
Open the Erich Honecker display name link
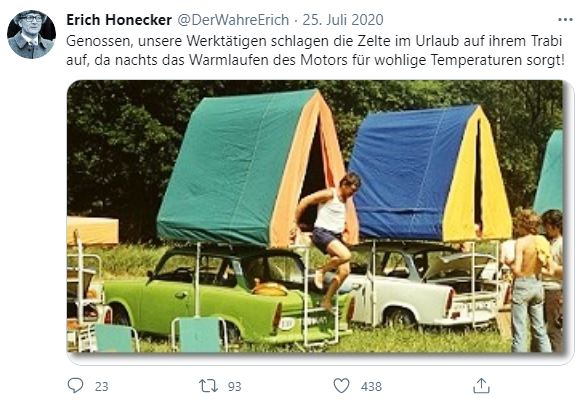(x=119, y=20)
